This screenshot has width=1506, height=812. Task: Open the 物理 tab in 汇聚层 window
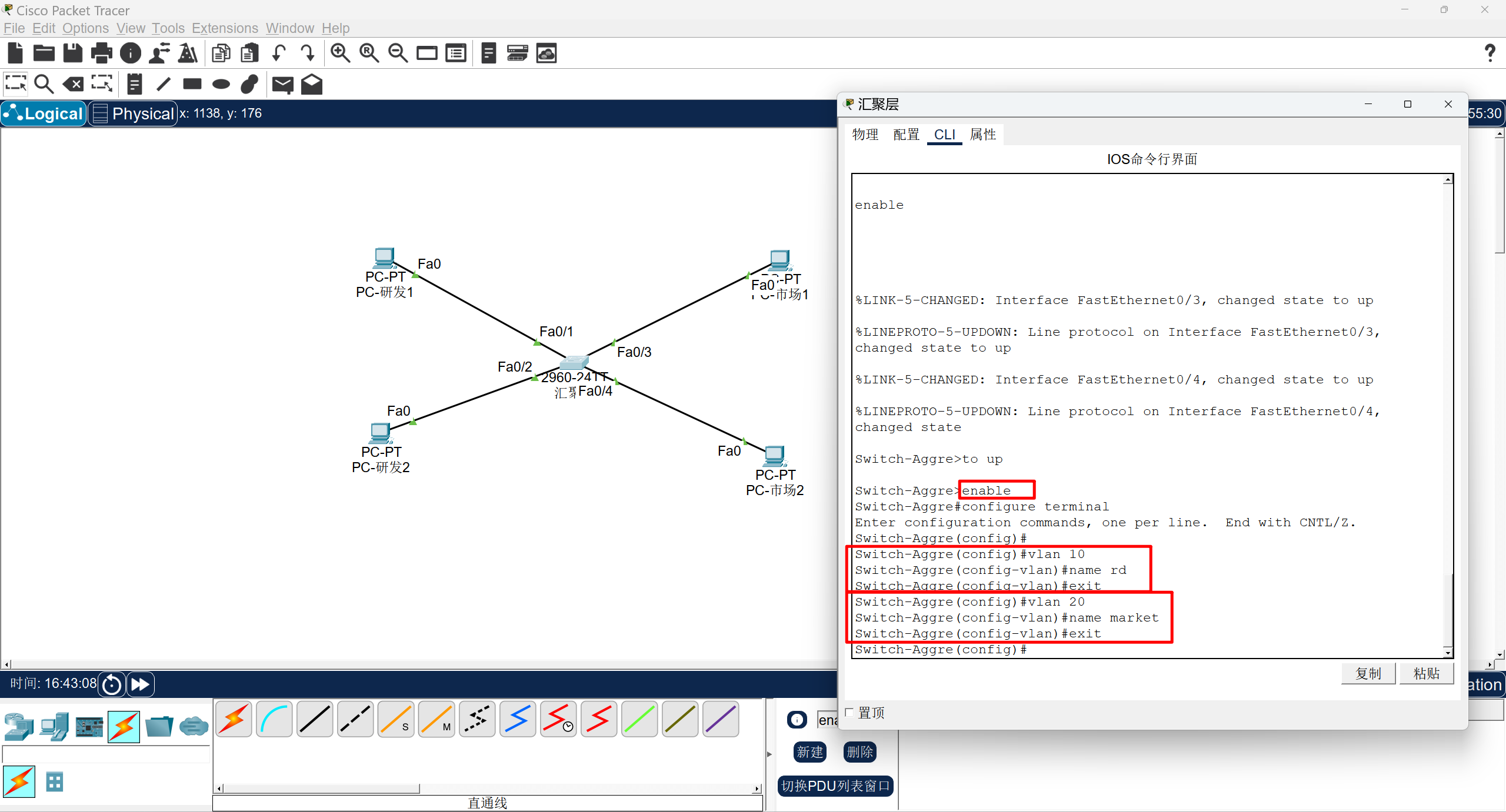pyautogui.click(x=865, y=135)
